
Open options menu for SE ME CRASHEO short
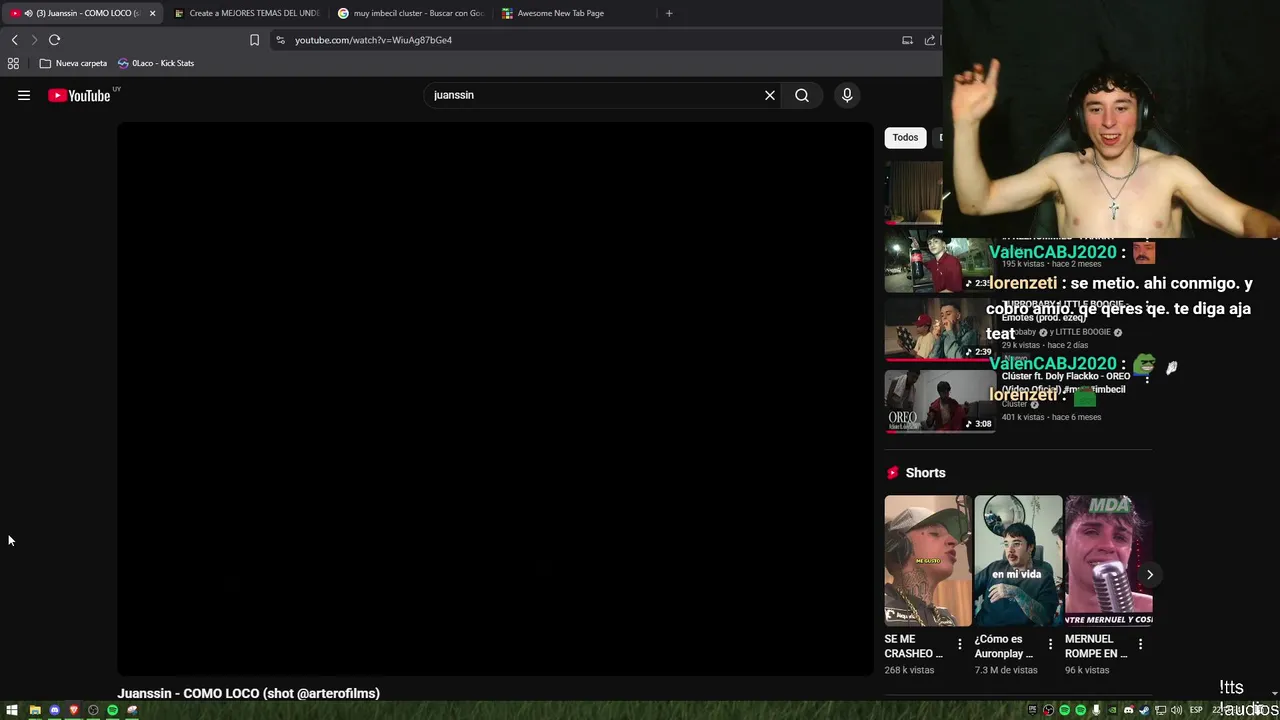coord(960,645)
